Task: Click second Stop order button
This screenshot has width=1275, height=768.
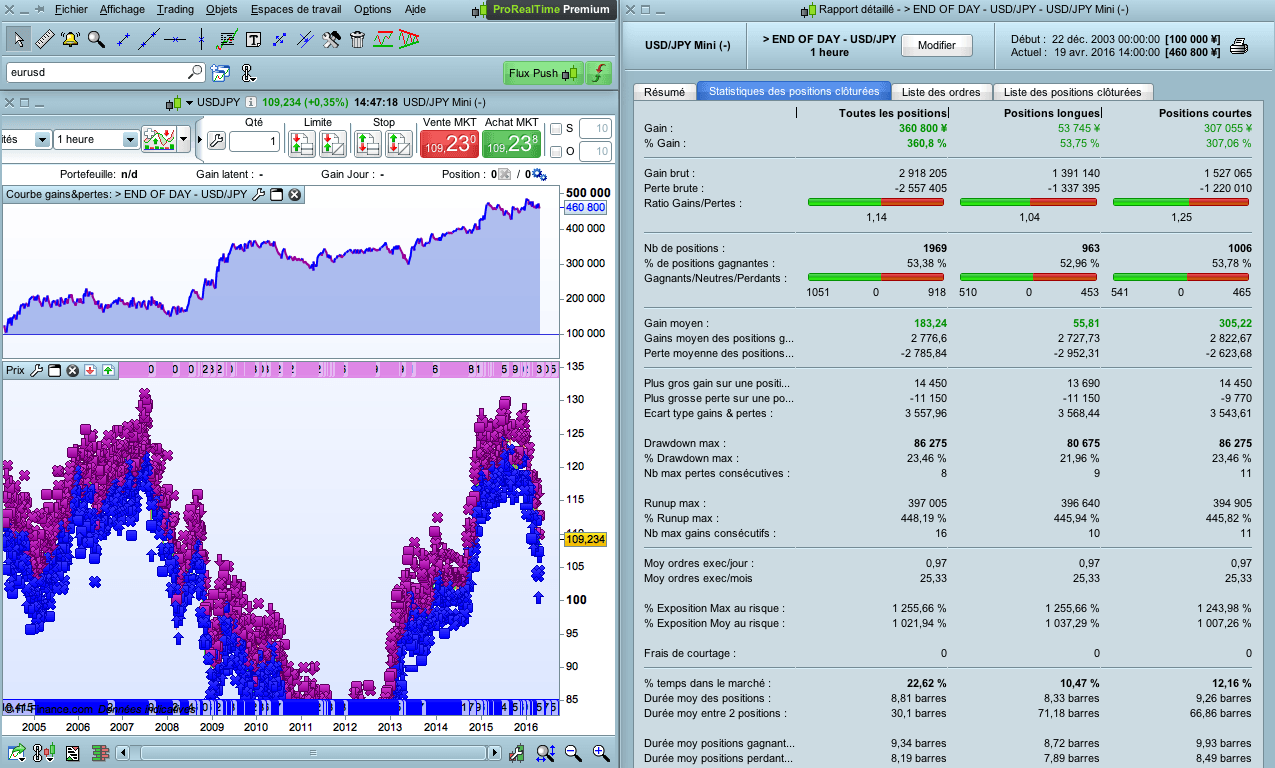Action: click(400, 144)
